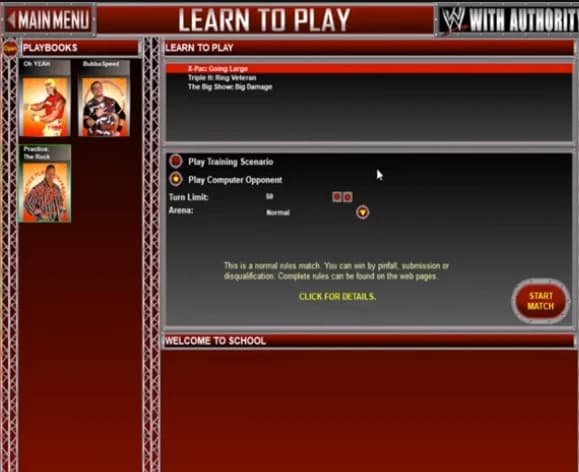Increase turn limit with right stepper
This screenshot has height=472, width=579.
pos(347,197)
